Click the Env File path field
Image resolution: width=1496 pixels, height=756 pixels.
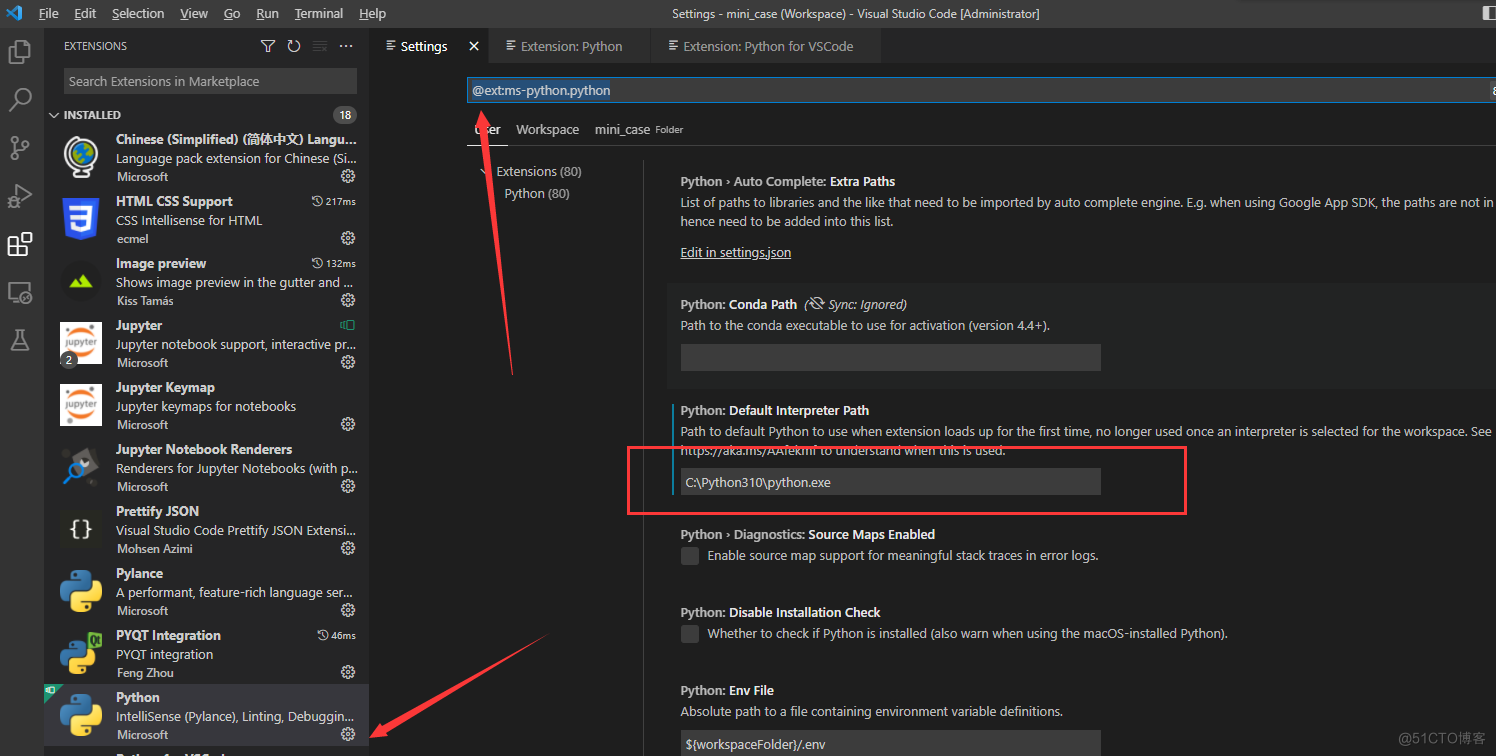click(890, 744)
